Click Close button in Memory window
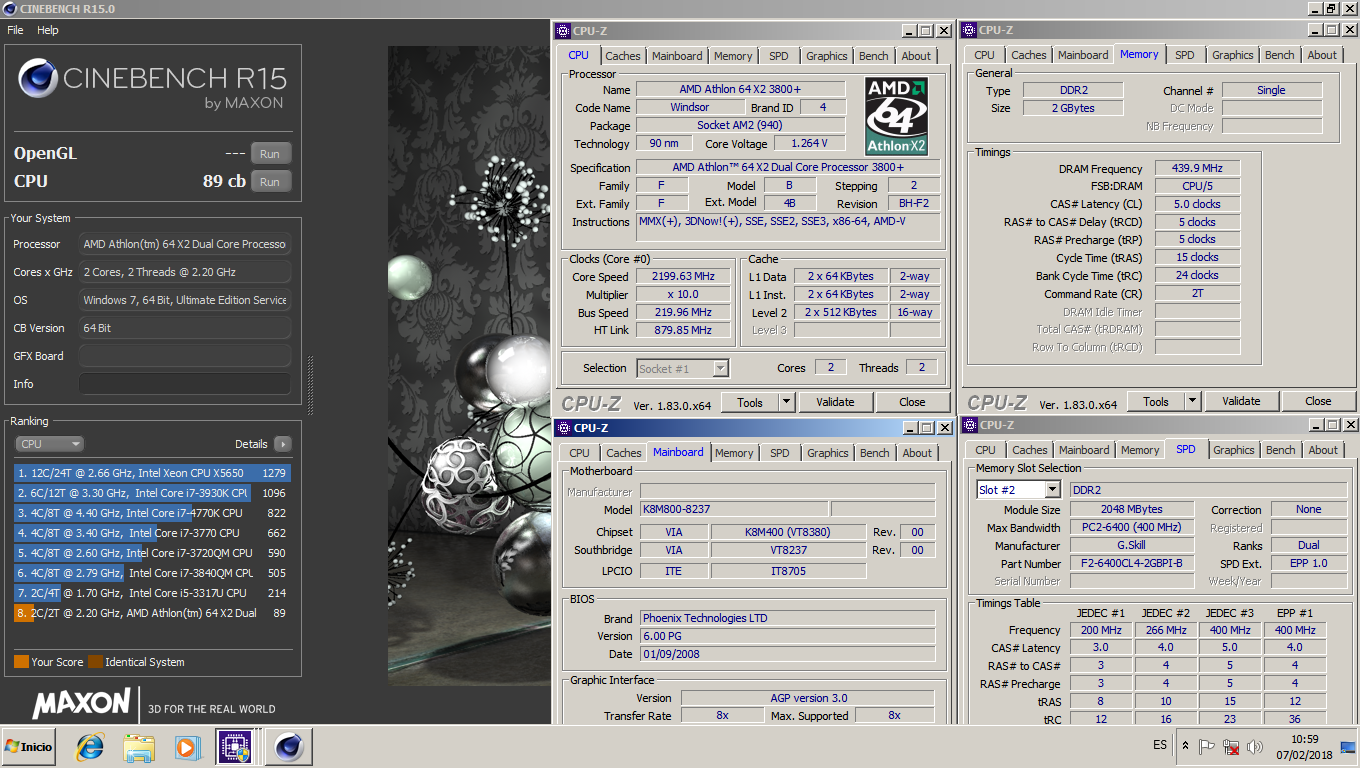The height and width of the screenshot is (768, 1360). click(x=1318, y=401)
